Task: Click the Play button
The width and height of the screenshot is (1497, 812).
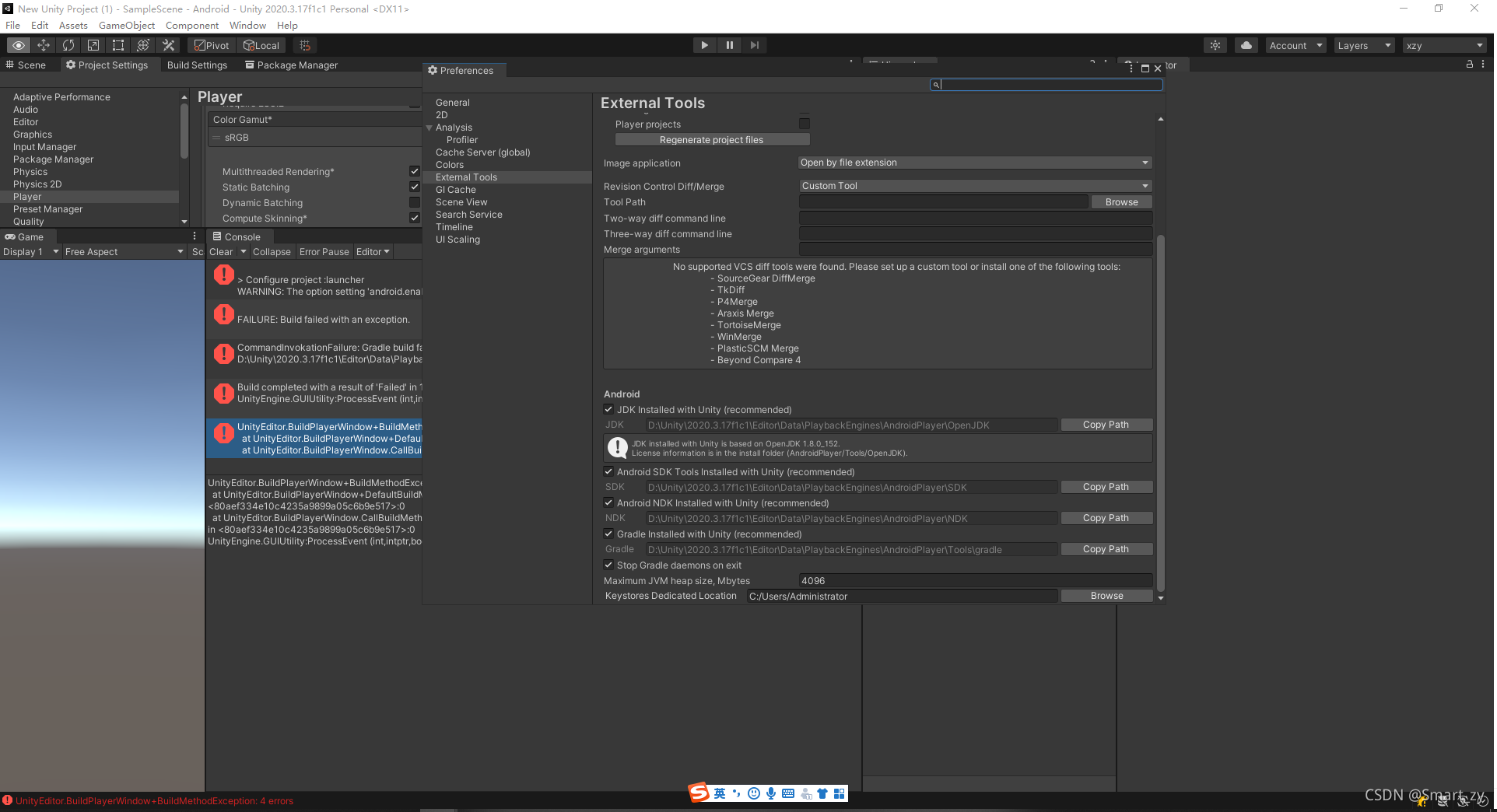Action: 705,45
